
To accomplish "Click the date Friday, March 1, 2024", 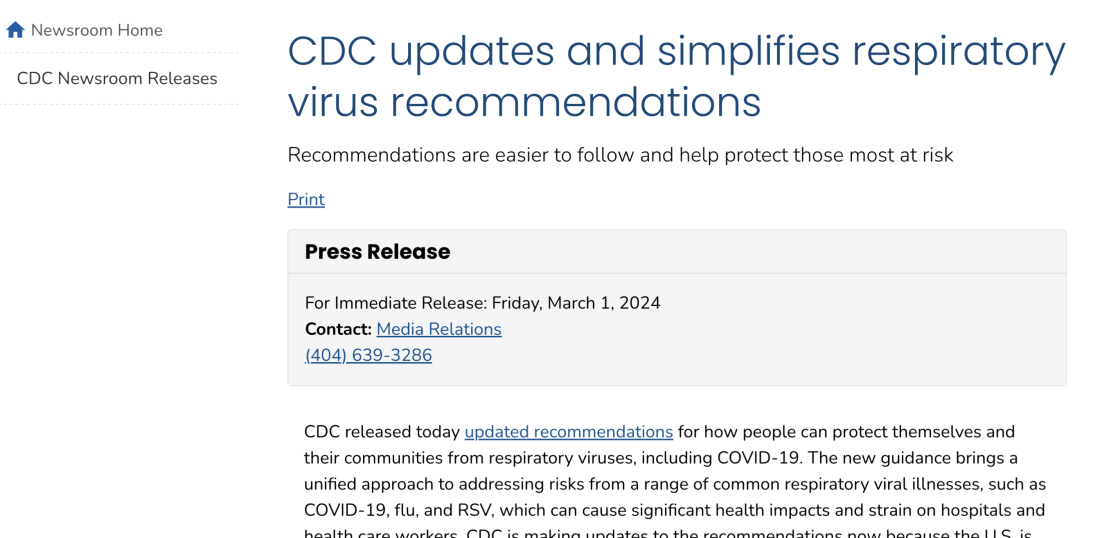I will 576,303.
